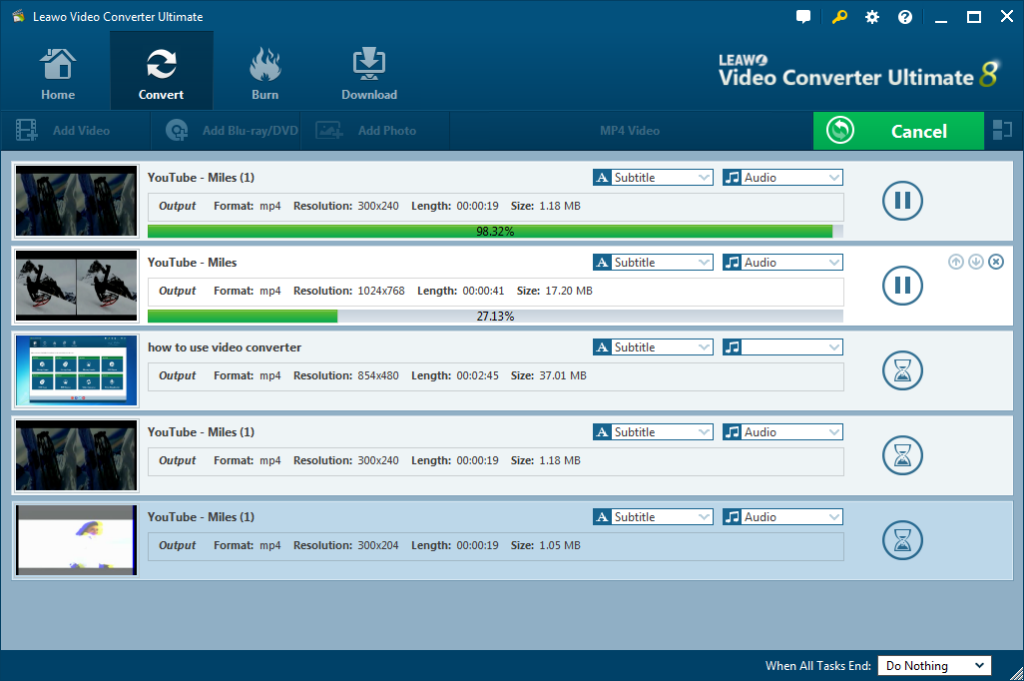Open Subtitle dropdown for the 1.18 MB waiting task
Image resolution: width=1024 pixels, height=681 pixels.
point(652,432)
